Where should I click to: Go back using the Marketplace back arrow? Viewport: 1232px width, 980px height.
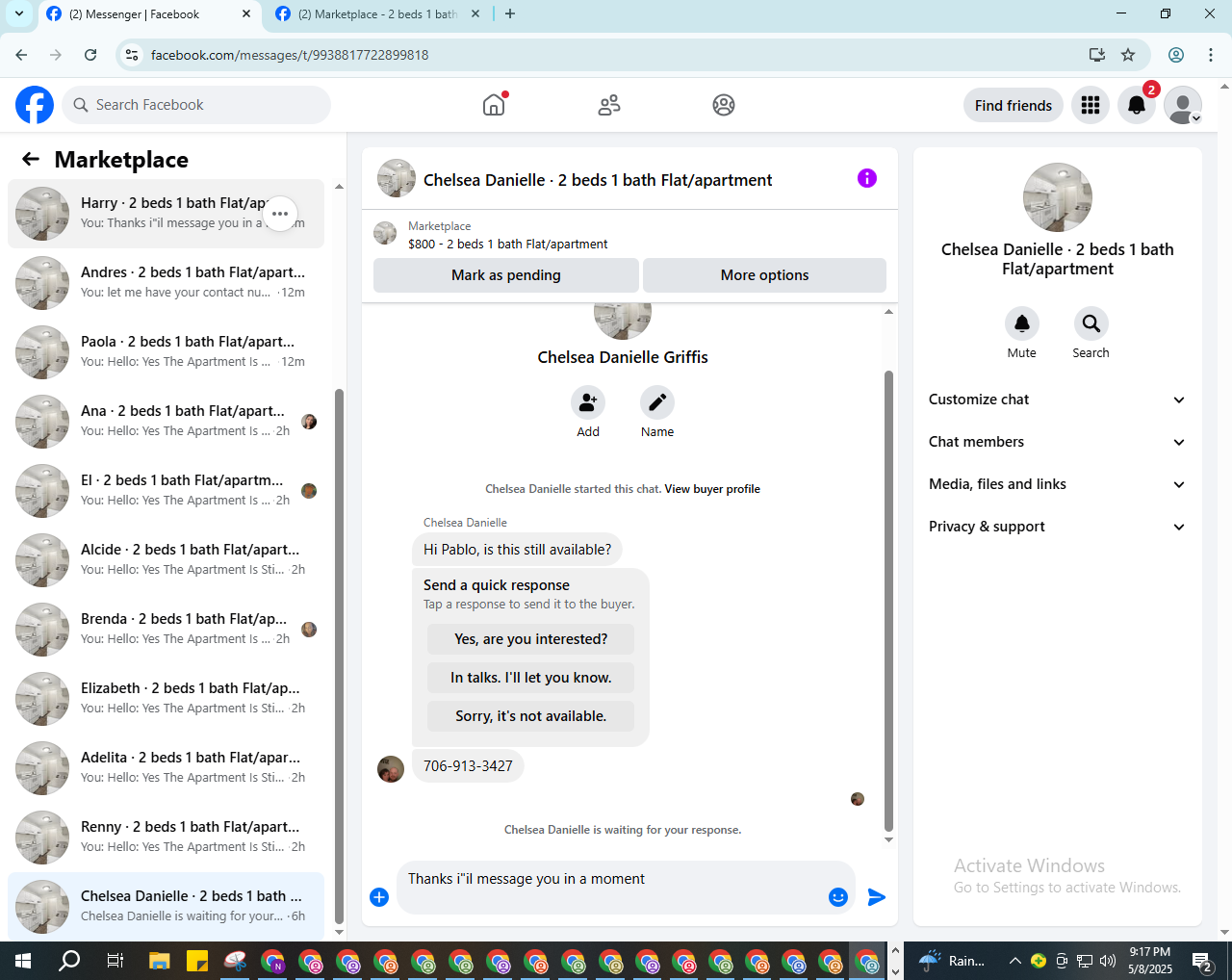click(31, 159)
